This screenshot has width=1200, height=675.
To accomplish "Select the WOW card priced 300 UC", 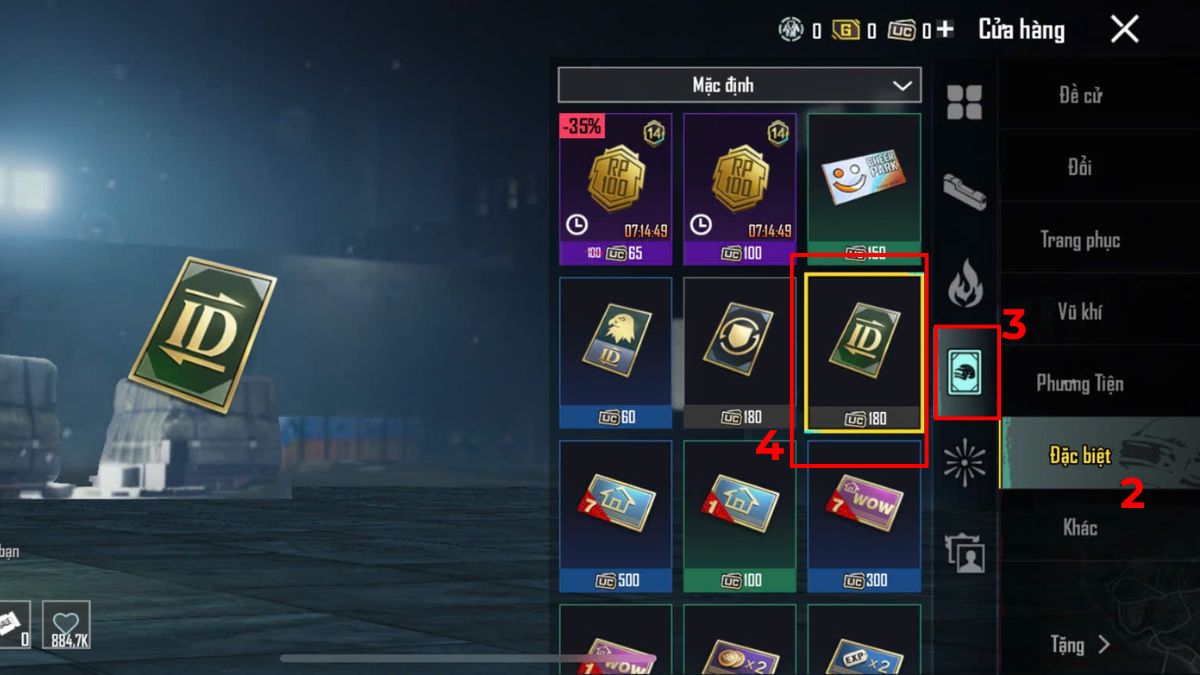I will tap(864, 516).
